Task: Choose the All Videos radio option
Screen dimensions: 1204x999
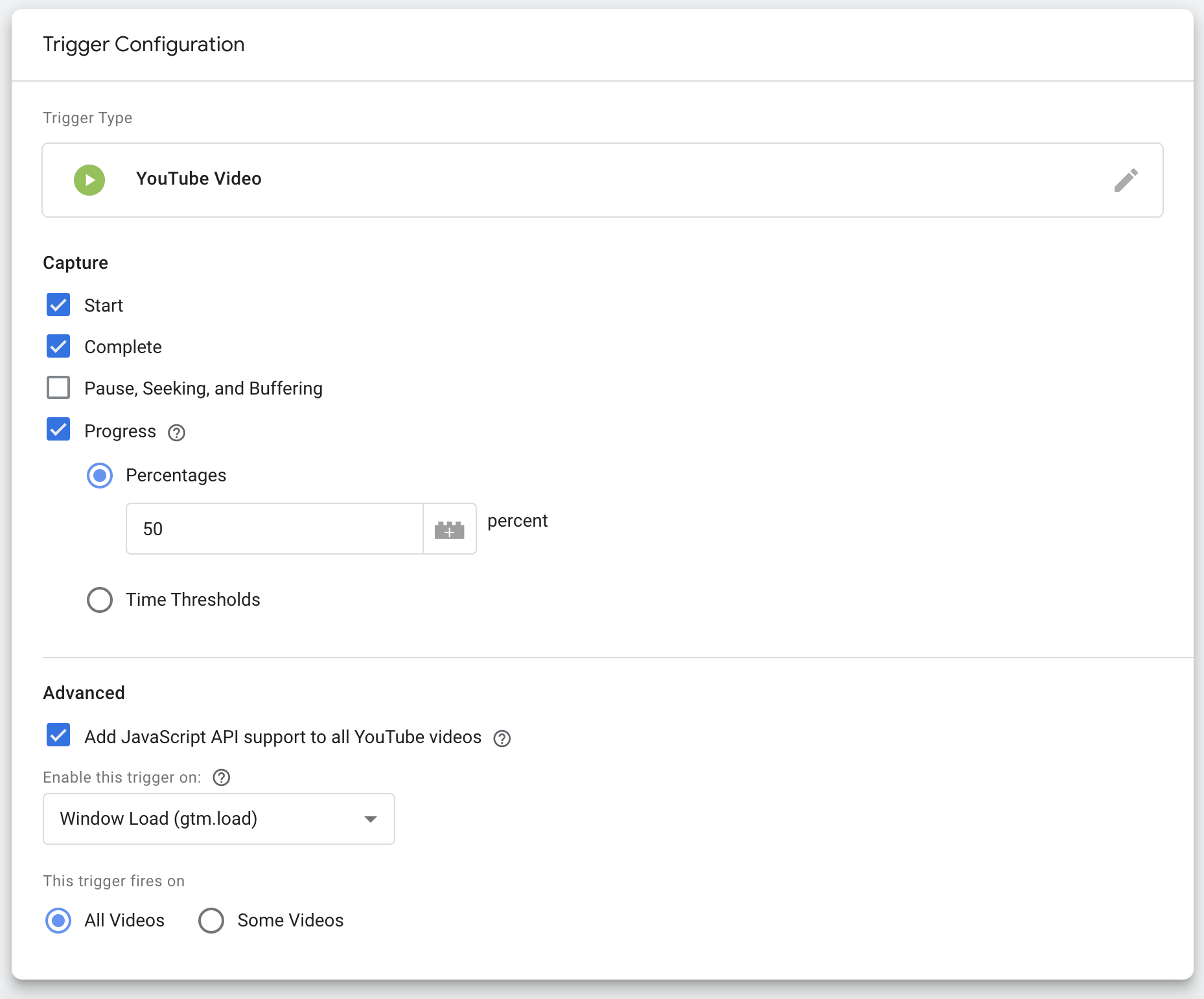Action: 58,920
